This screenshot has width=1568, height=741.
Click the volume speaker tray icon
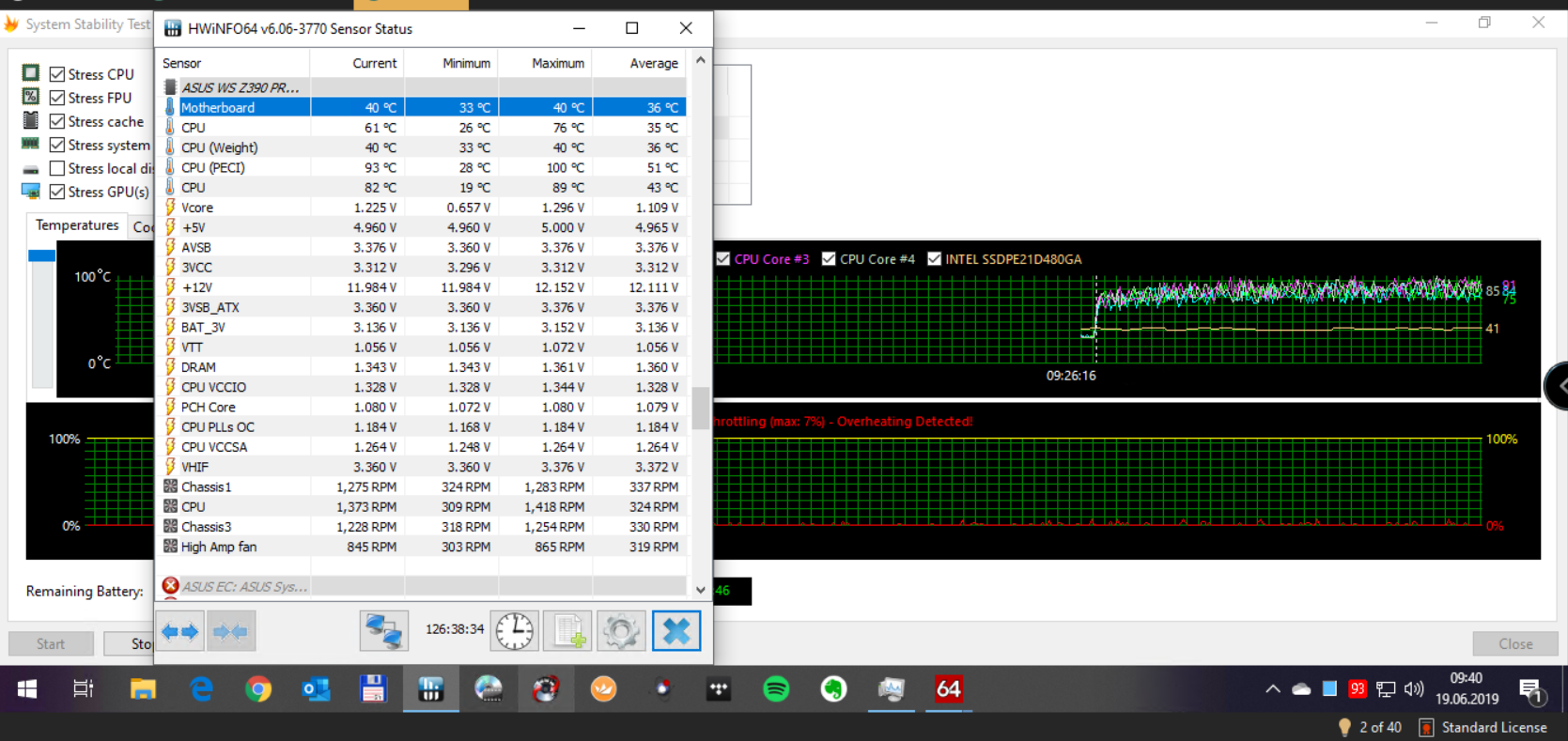[1414, 689]
